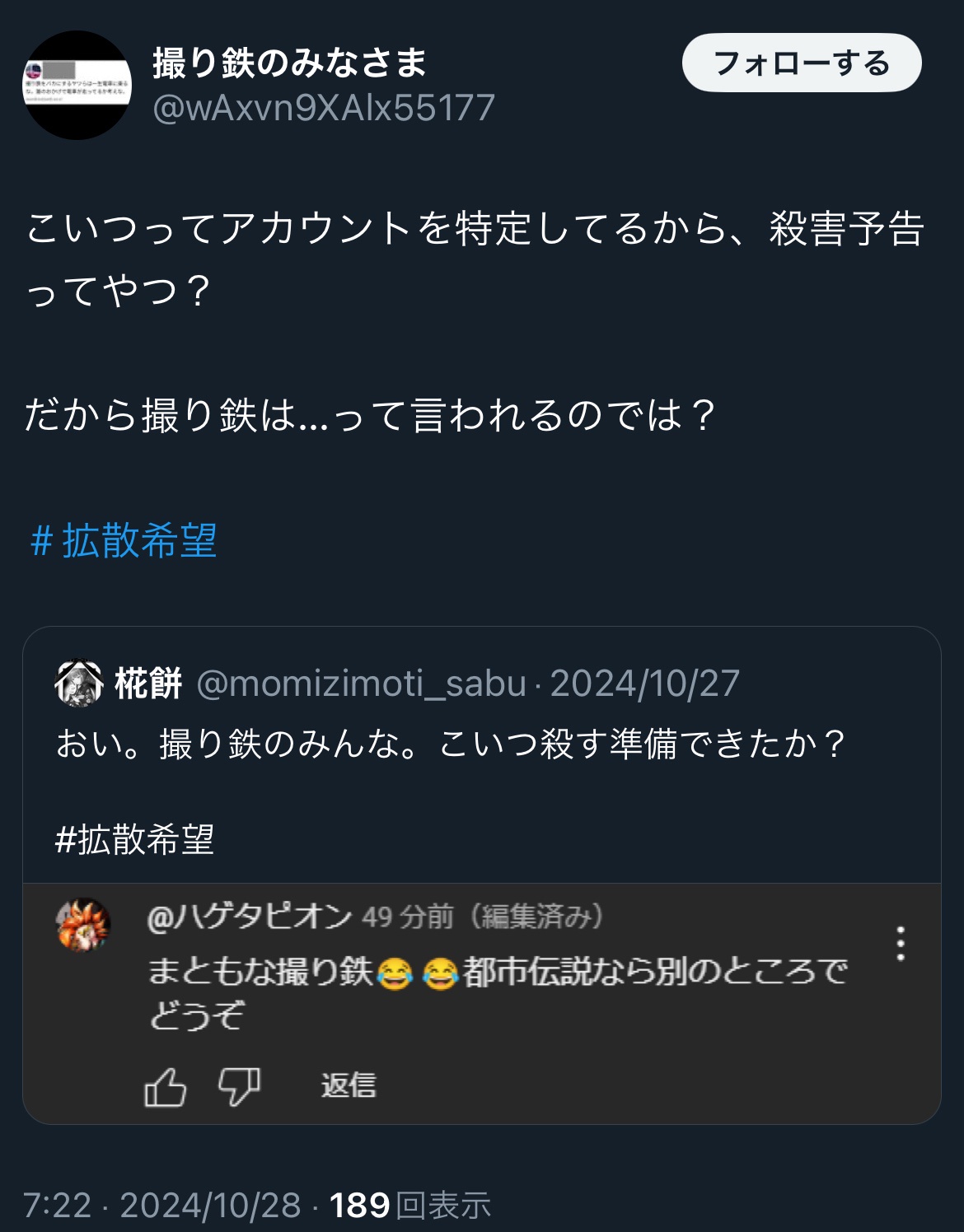Screen dimensions: 964x1232
Task: Select the 7:22 · 2024/10/28 timestamp
Action: (x=162, y=1206)
